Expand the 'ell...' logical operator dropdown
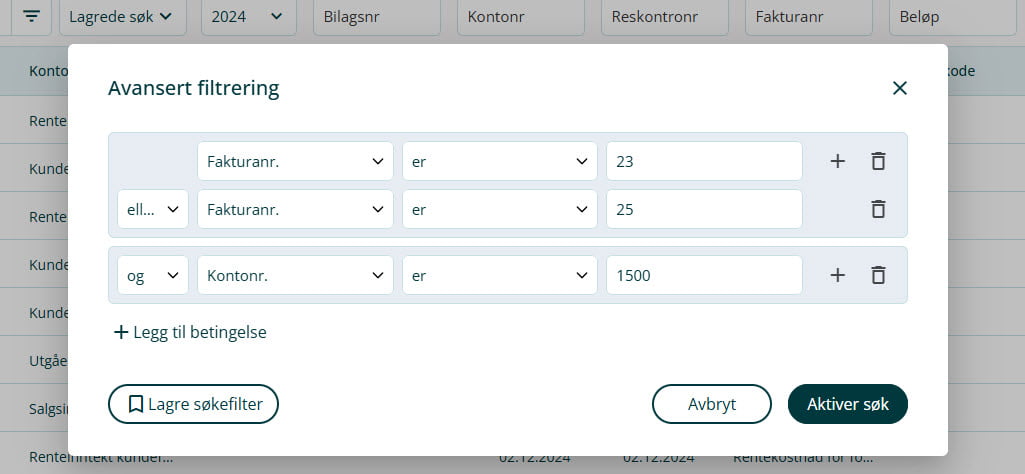The height and width of the screenshot is (474, 1025). click(x=153, y=209)
